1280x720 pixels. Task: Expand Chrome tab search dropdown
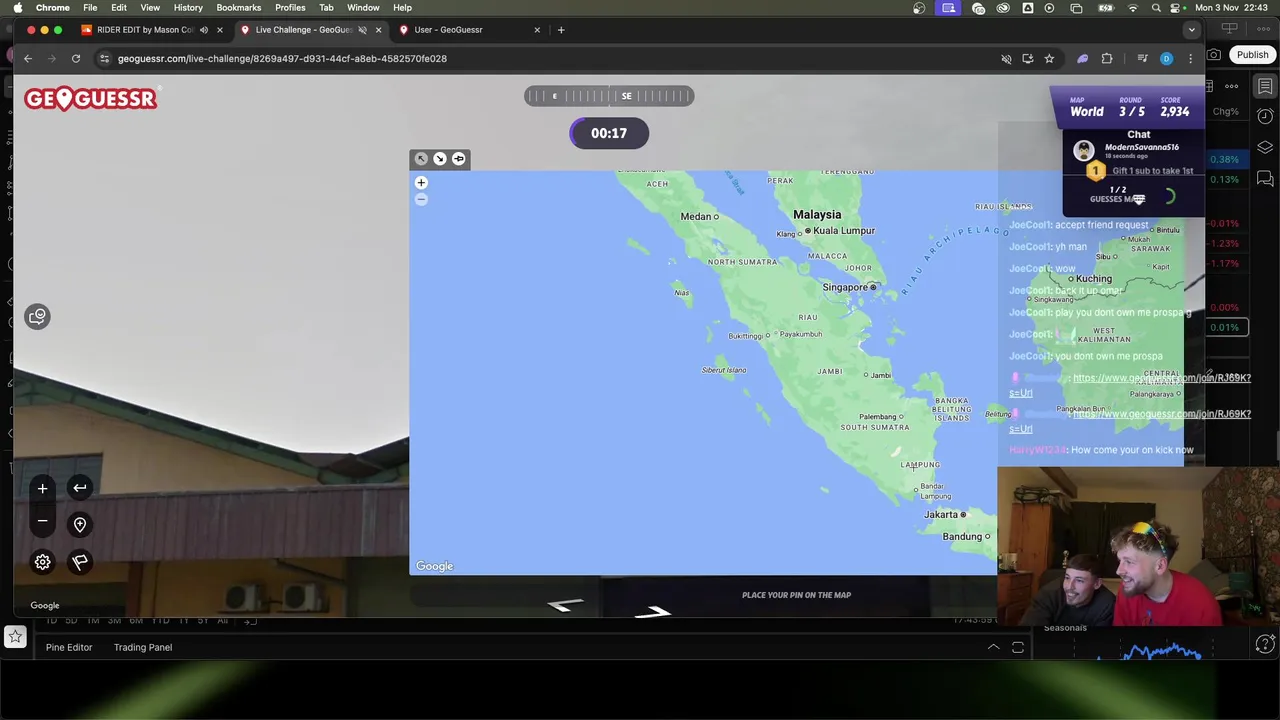(1191, 30)
